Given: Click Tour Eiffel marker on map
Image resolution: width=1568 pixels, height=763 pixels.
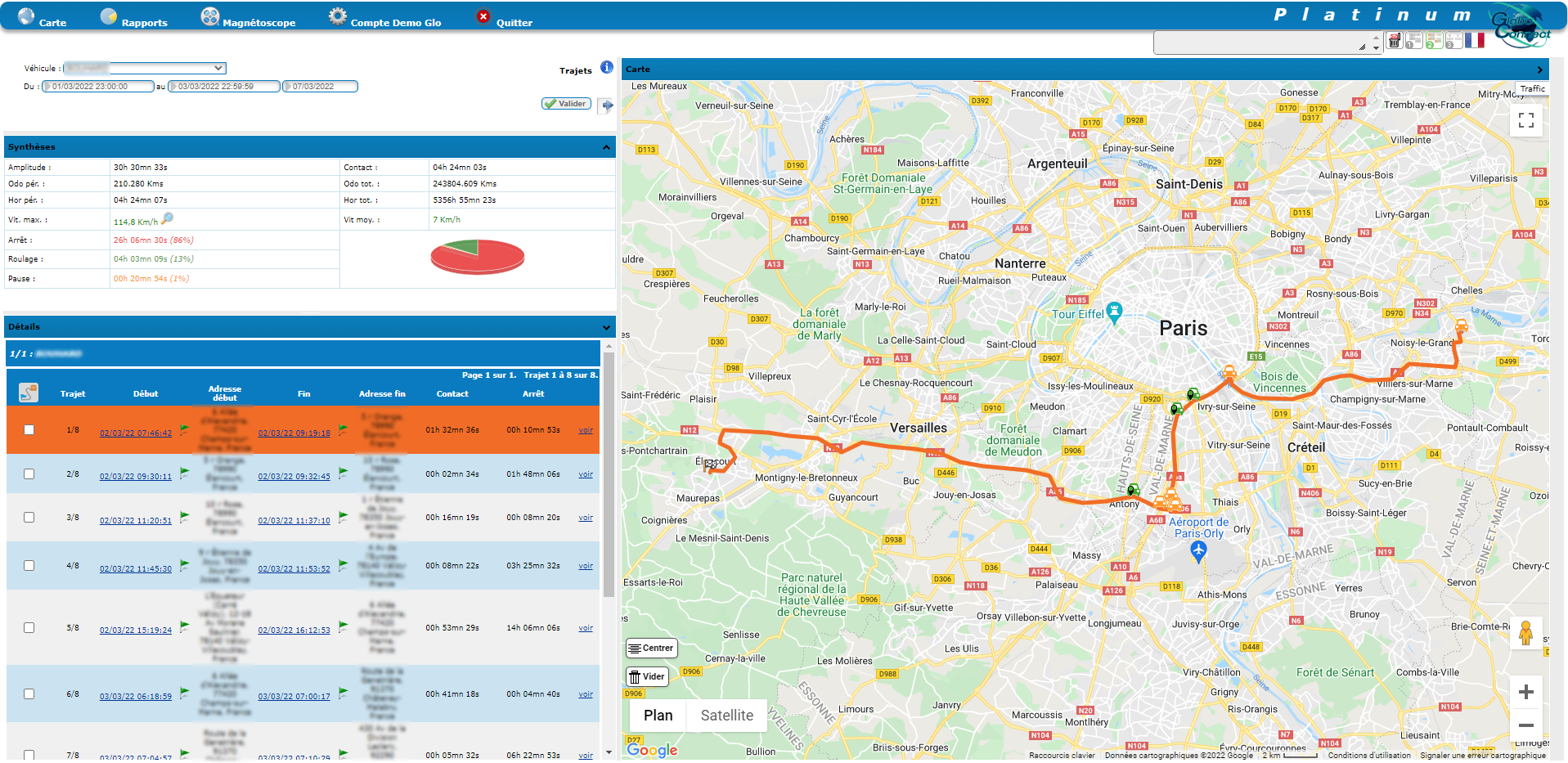Looking at the screenshot, I should click(1114, 312).
